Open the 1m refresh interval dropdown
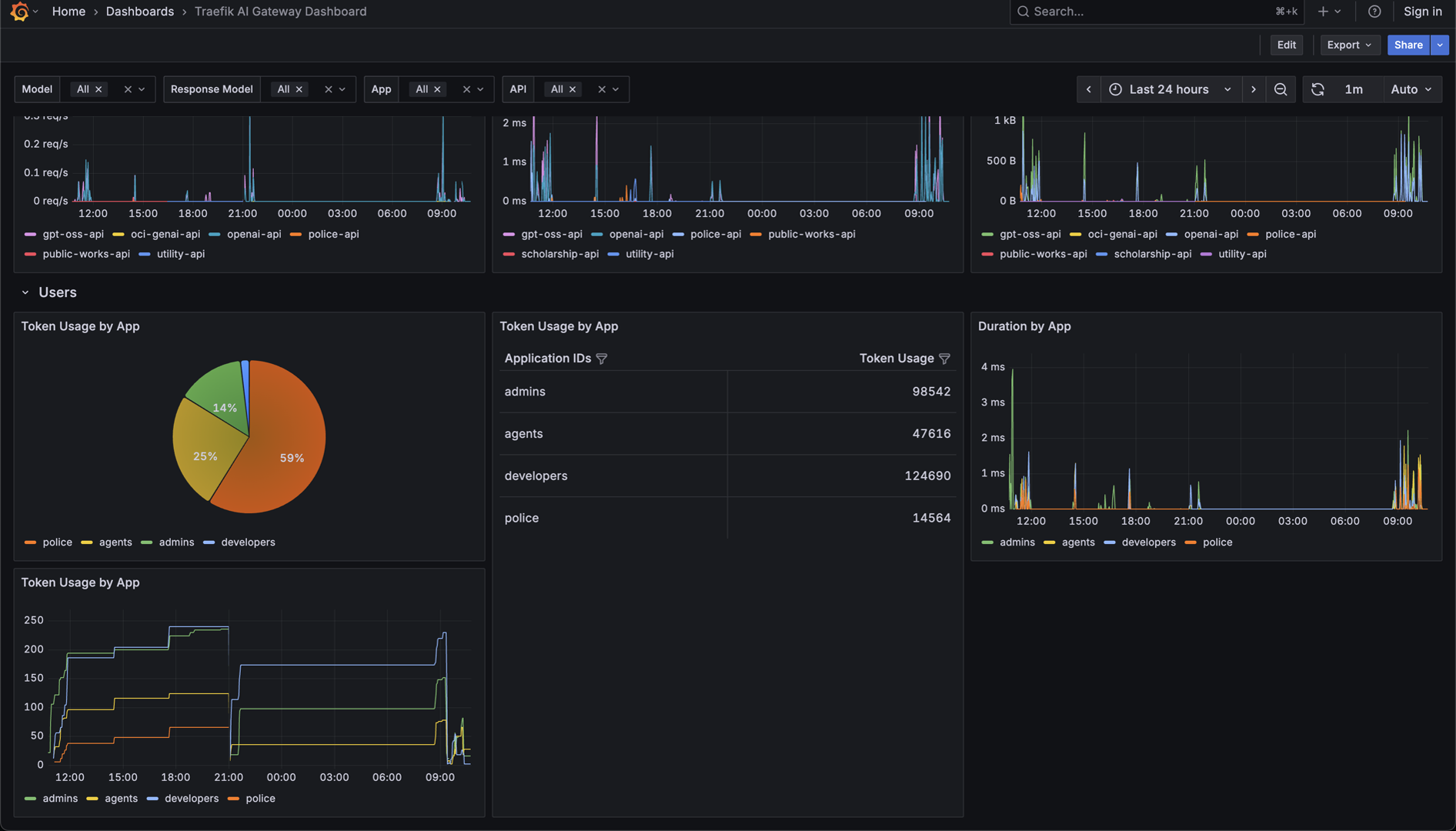Image resolution: width=1456 pixels, height=831 pixels. [x=1354, y=89]
